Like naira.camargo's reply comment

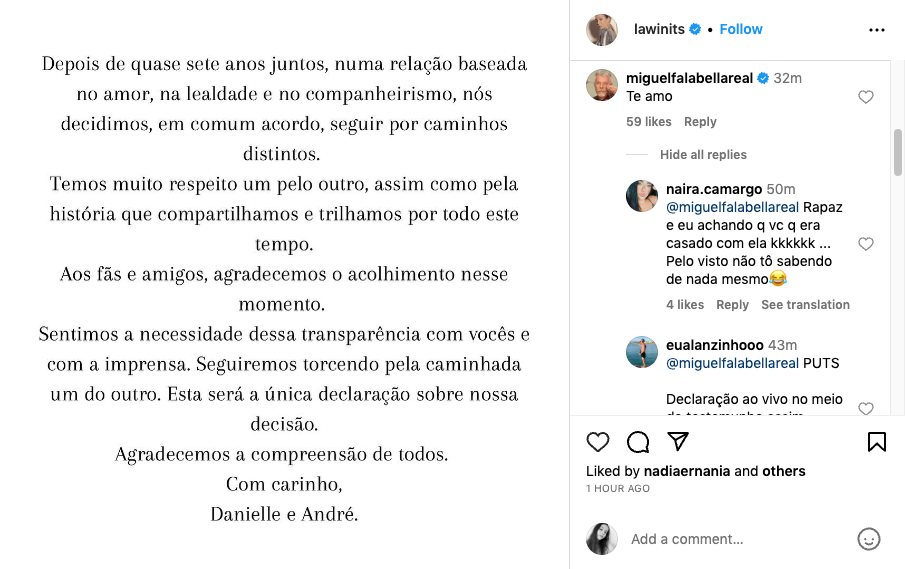(866, 244)
